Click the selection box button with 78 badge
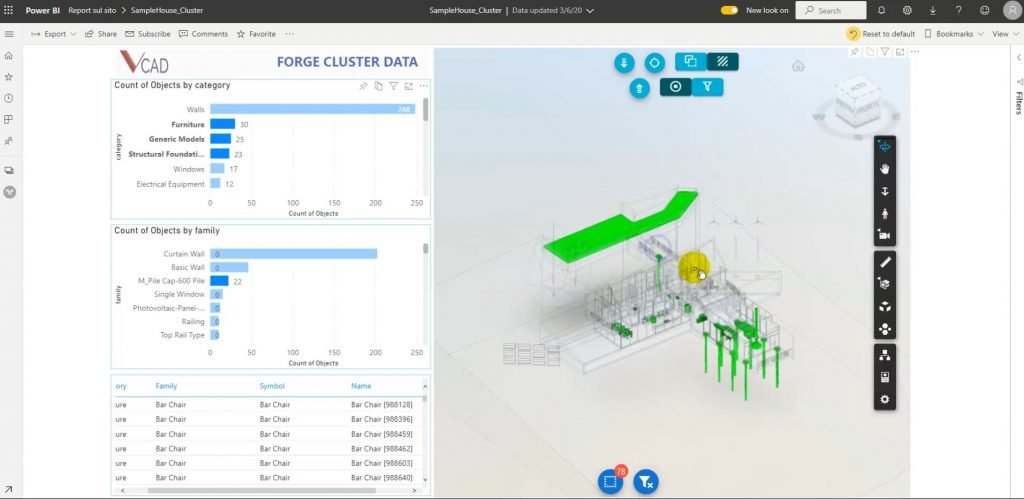1024x499 pixels. coord(611,482)
